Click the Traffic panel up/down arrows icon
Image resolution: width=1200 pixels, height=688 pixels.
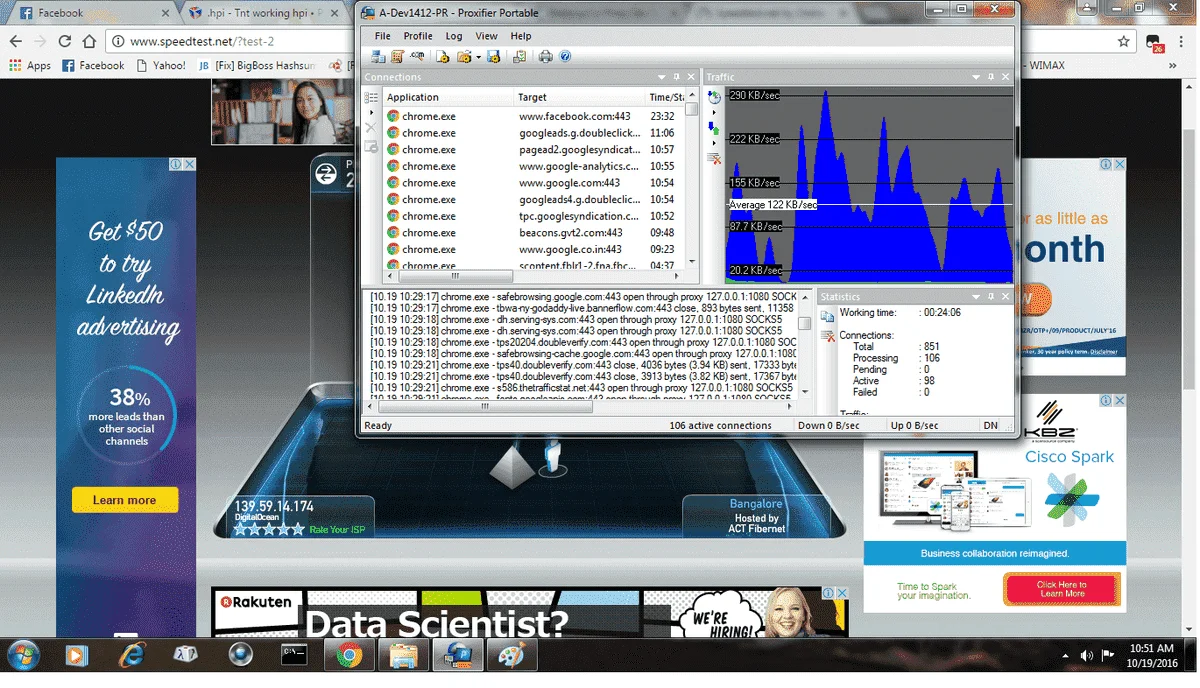tap(714, 128)
